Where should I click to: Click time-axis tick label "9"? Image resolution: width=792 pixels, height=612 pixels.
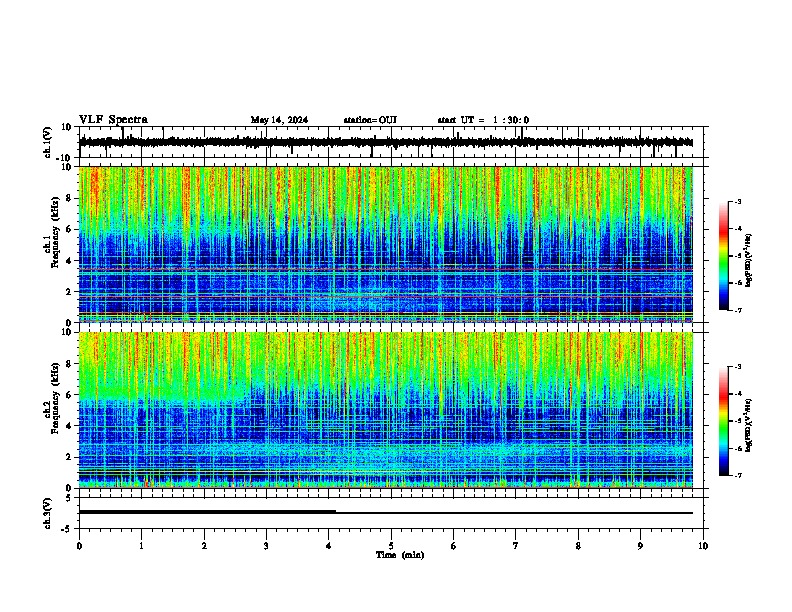[640, 546]
